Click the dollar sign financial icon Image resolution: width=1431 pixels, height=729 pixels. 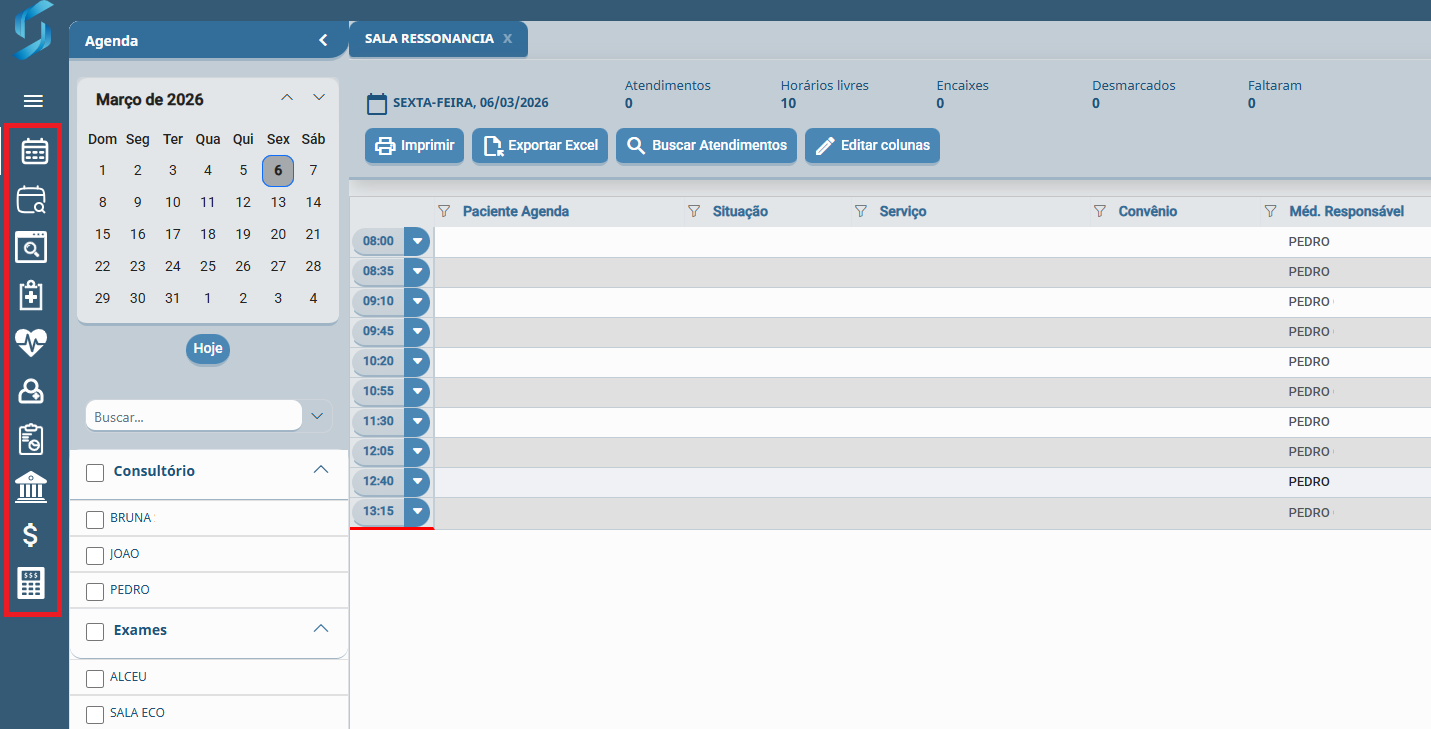point(32,536)
